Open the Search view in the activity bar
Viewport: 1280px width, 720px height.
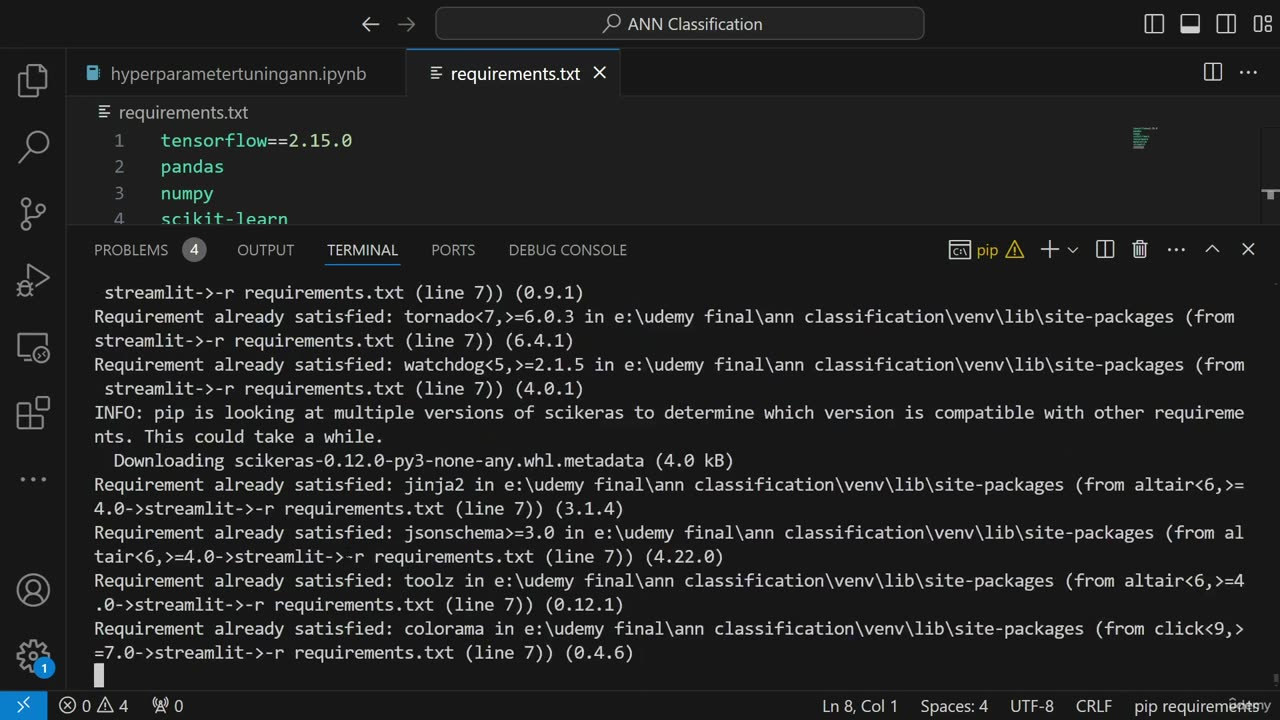tap(33, 147)
